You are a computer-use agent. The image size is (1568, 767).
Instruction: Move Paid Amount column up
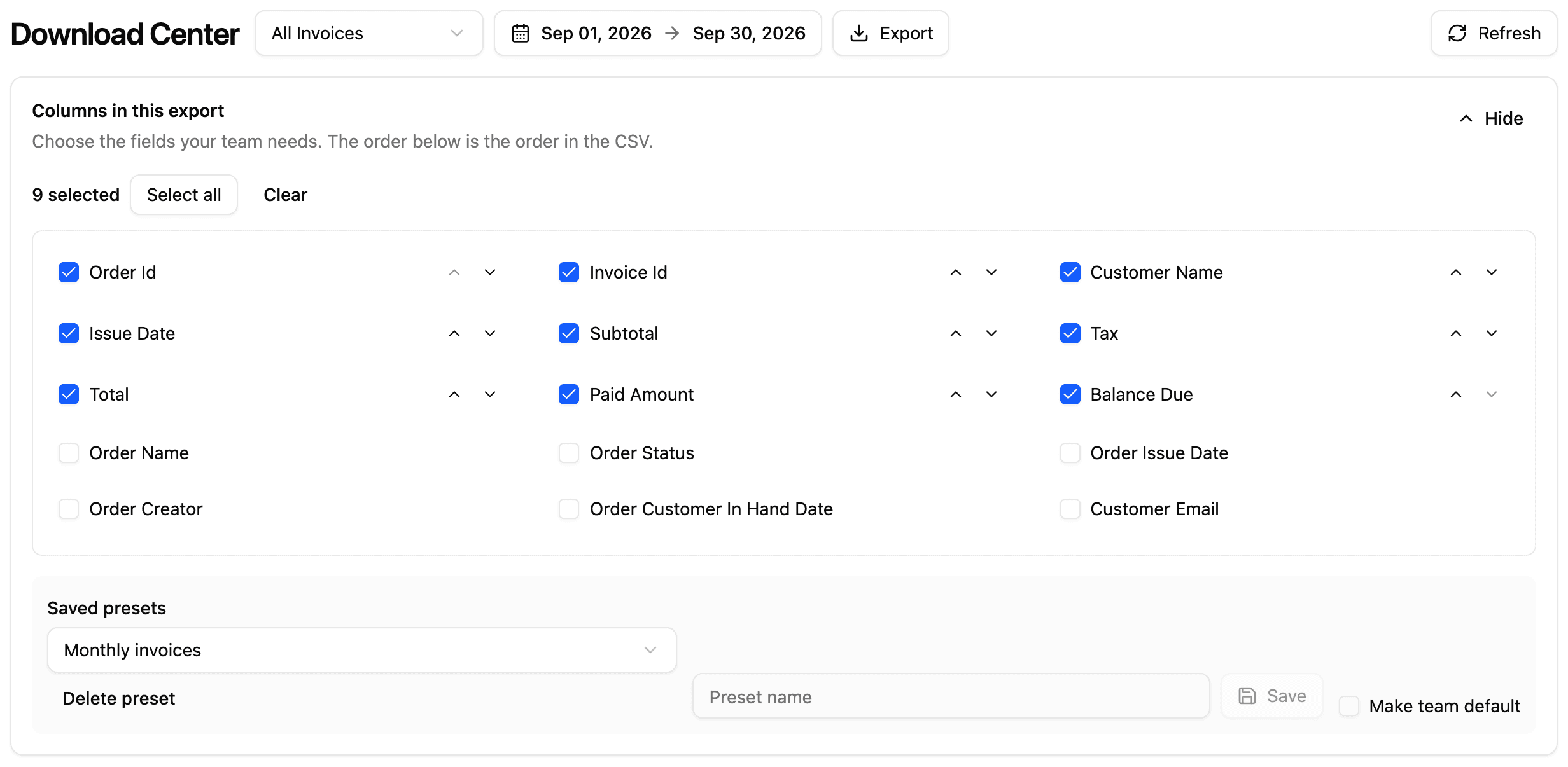(x=956, y=394)
